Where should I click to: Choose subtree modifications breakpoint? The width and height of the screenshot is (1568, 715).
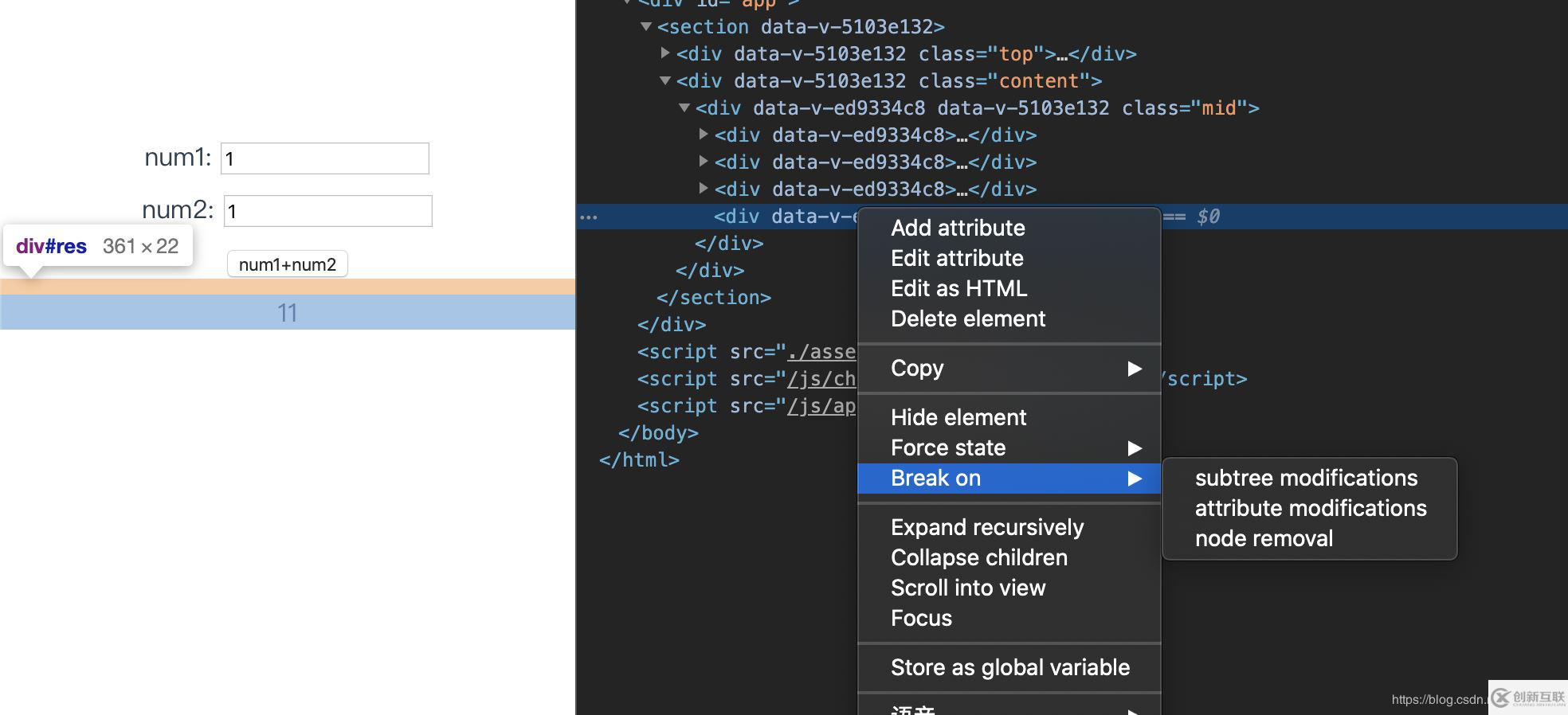pyautogui.click(x=1306, y=478)
